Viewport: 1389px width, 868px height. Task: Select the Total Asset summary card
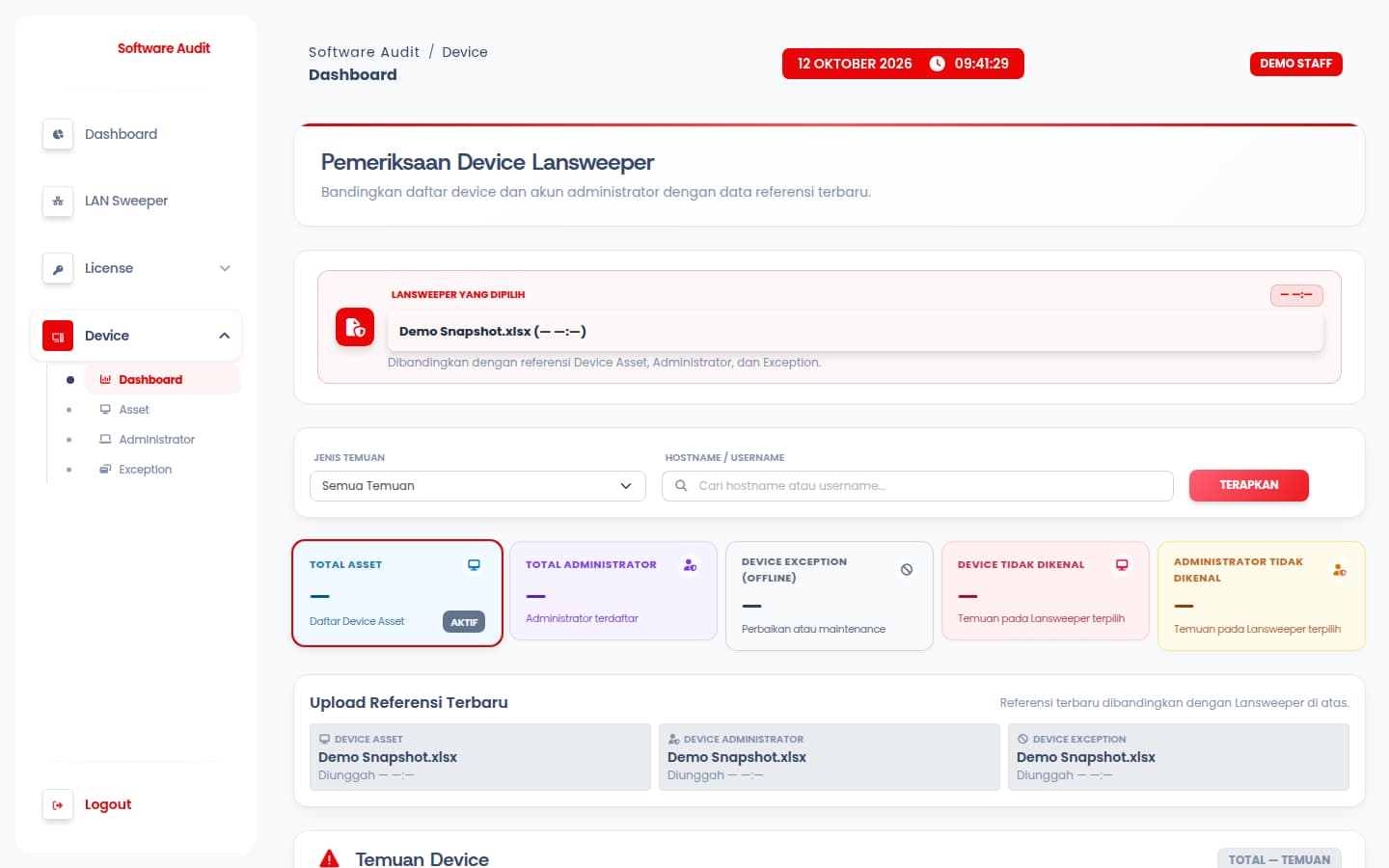click(x=397, y=593)
